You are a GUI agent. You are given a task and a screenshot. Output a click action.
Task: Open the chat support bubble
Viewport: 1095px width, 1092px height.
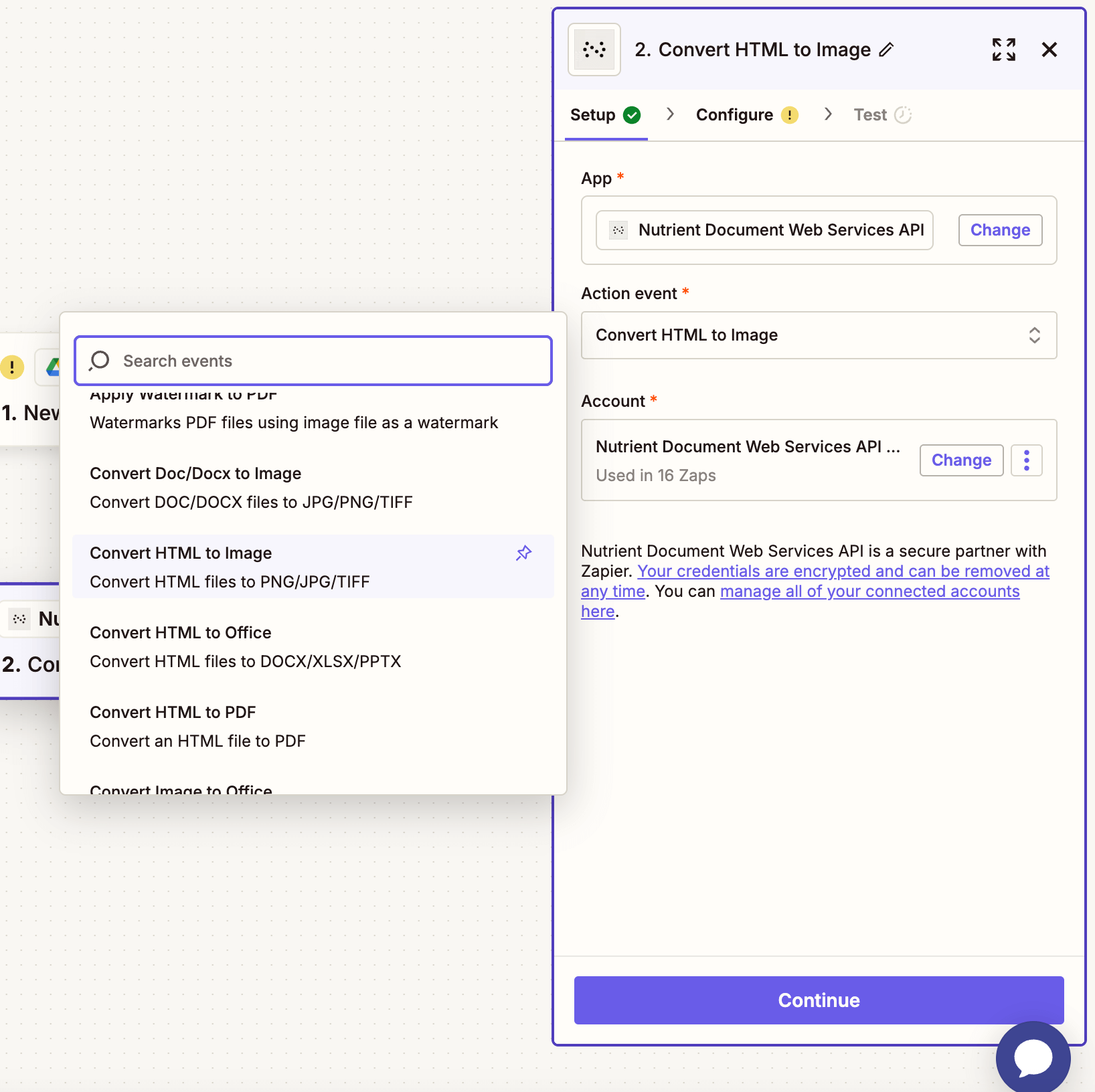(x=1033, y=1057)
